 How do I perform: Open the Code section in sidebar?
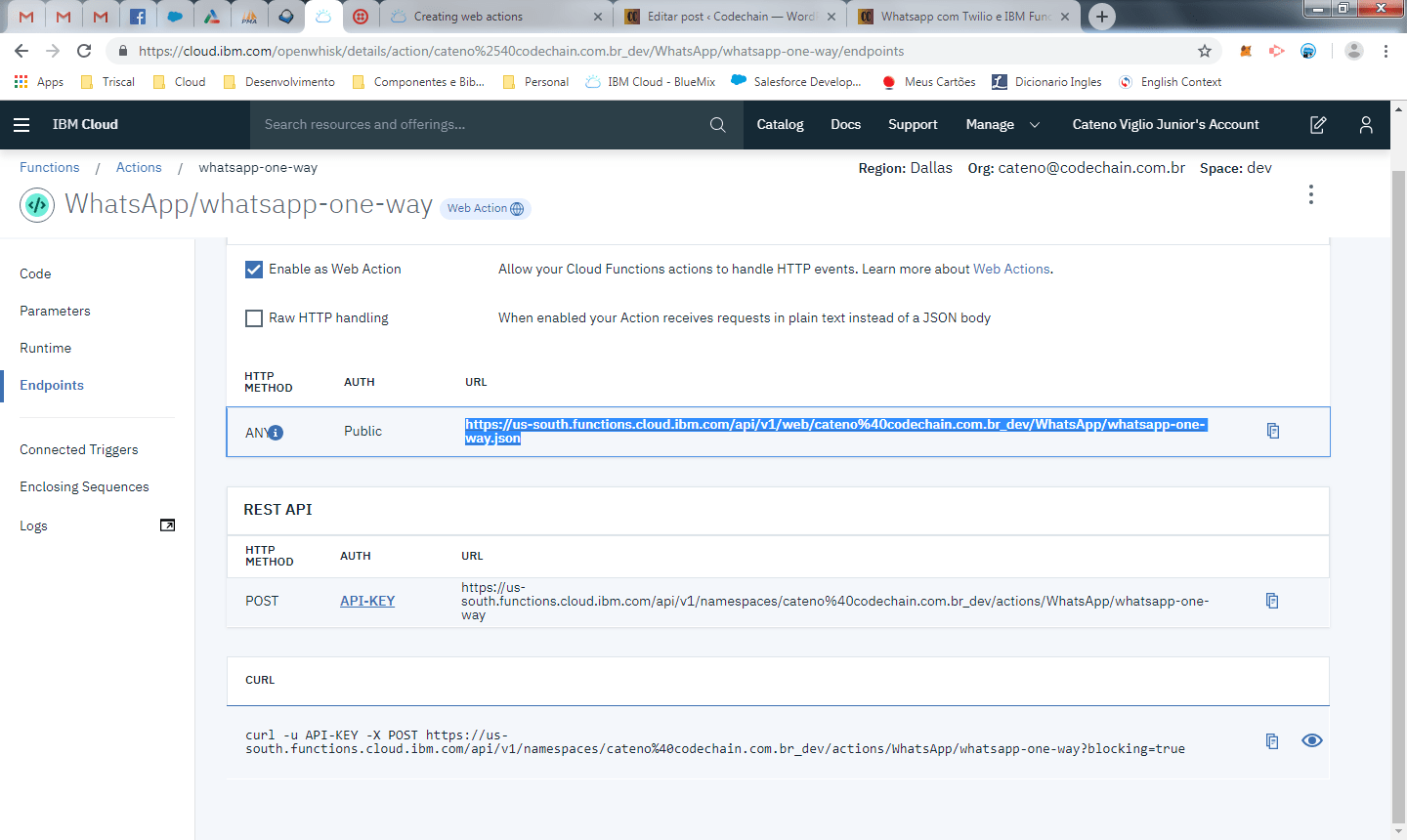pos(35,273)
